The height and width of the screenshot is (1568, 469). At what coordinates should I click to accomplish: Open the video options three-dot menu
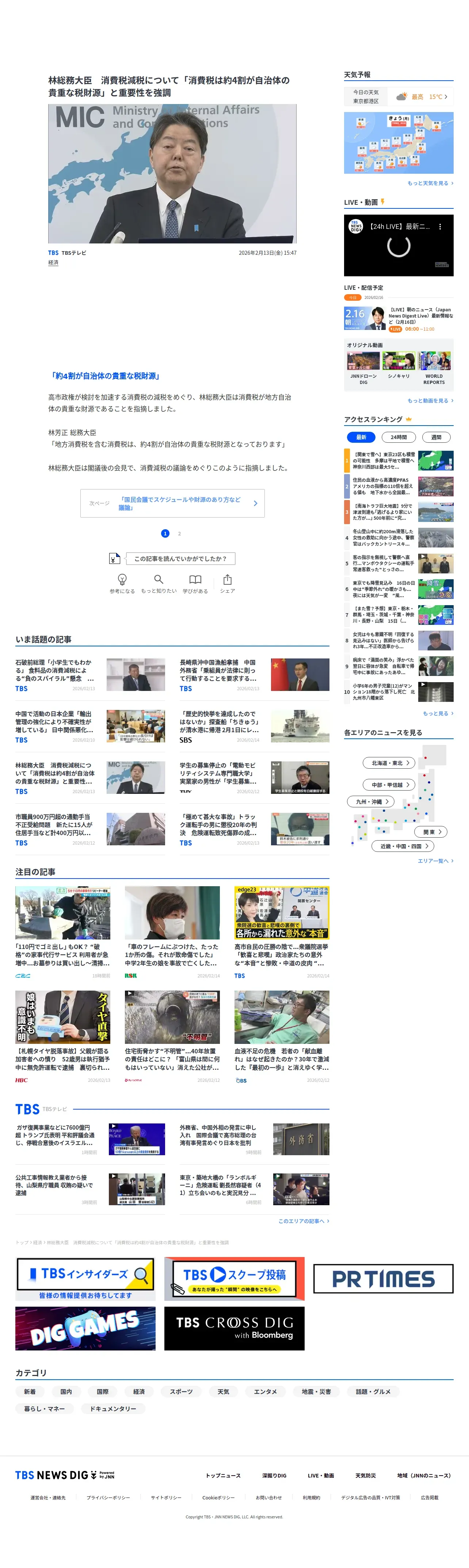tap(441, 226)
